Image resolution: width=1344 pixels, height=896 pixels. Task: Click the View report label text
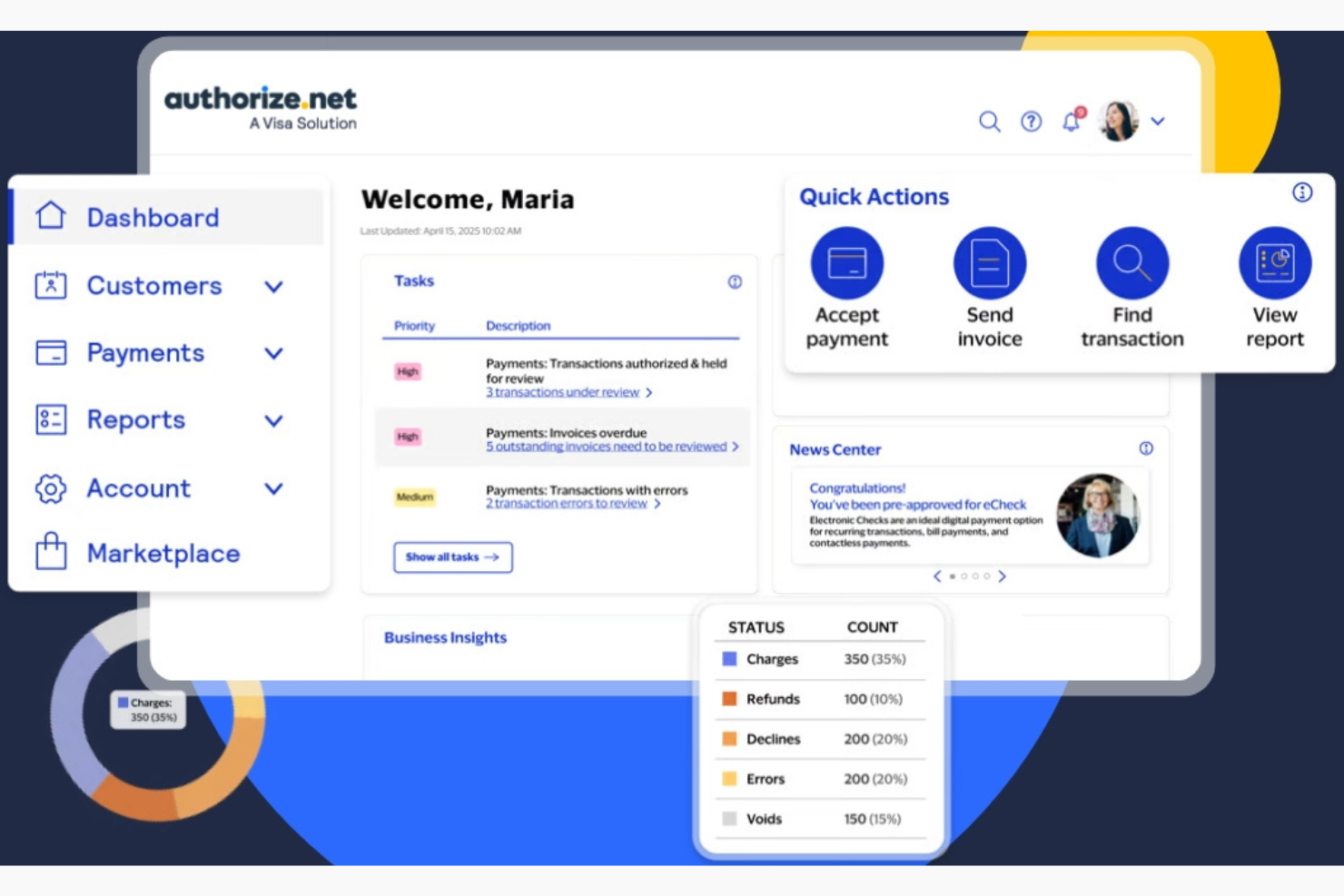click(1275, 327)
